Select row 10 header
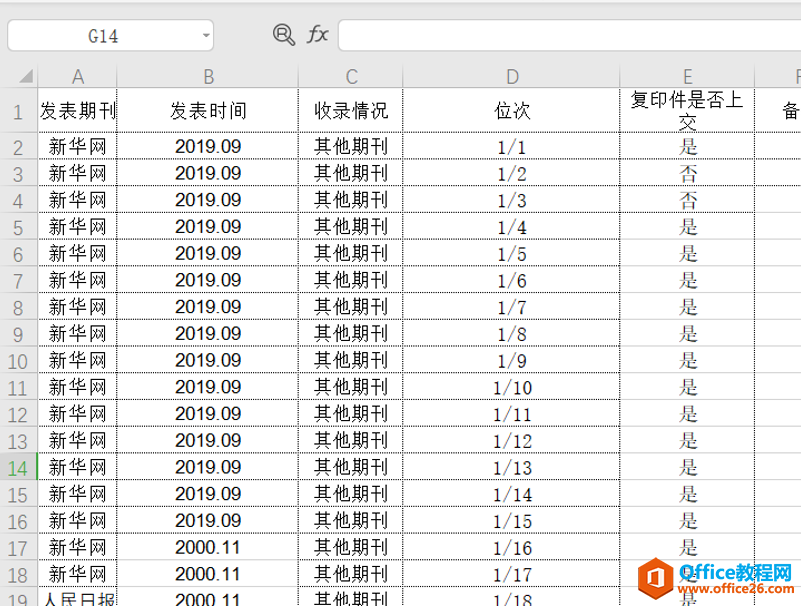 18,361
